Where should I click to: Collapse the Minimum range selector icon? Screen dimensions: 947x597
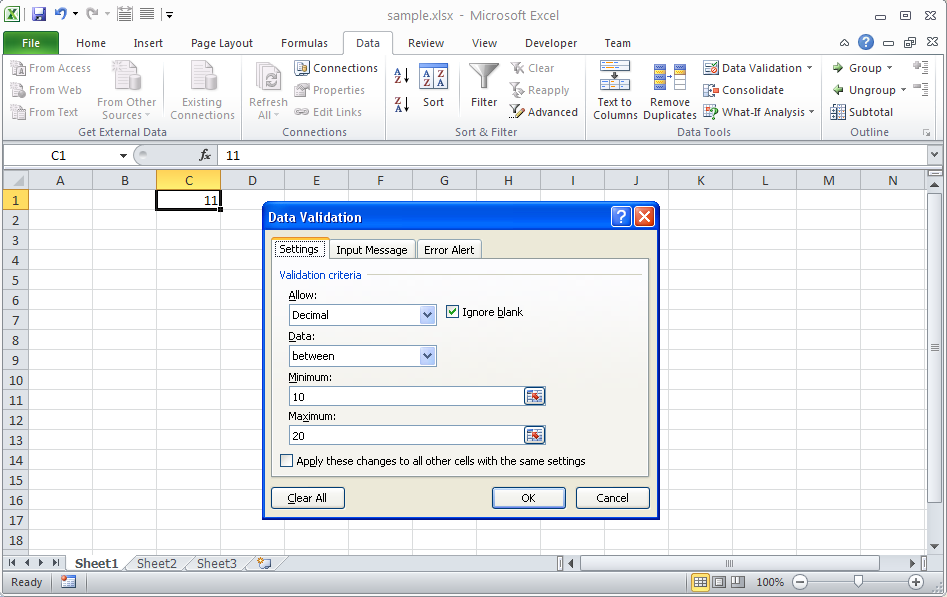click(x=534, y=396)
